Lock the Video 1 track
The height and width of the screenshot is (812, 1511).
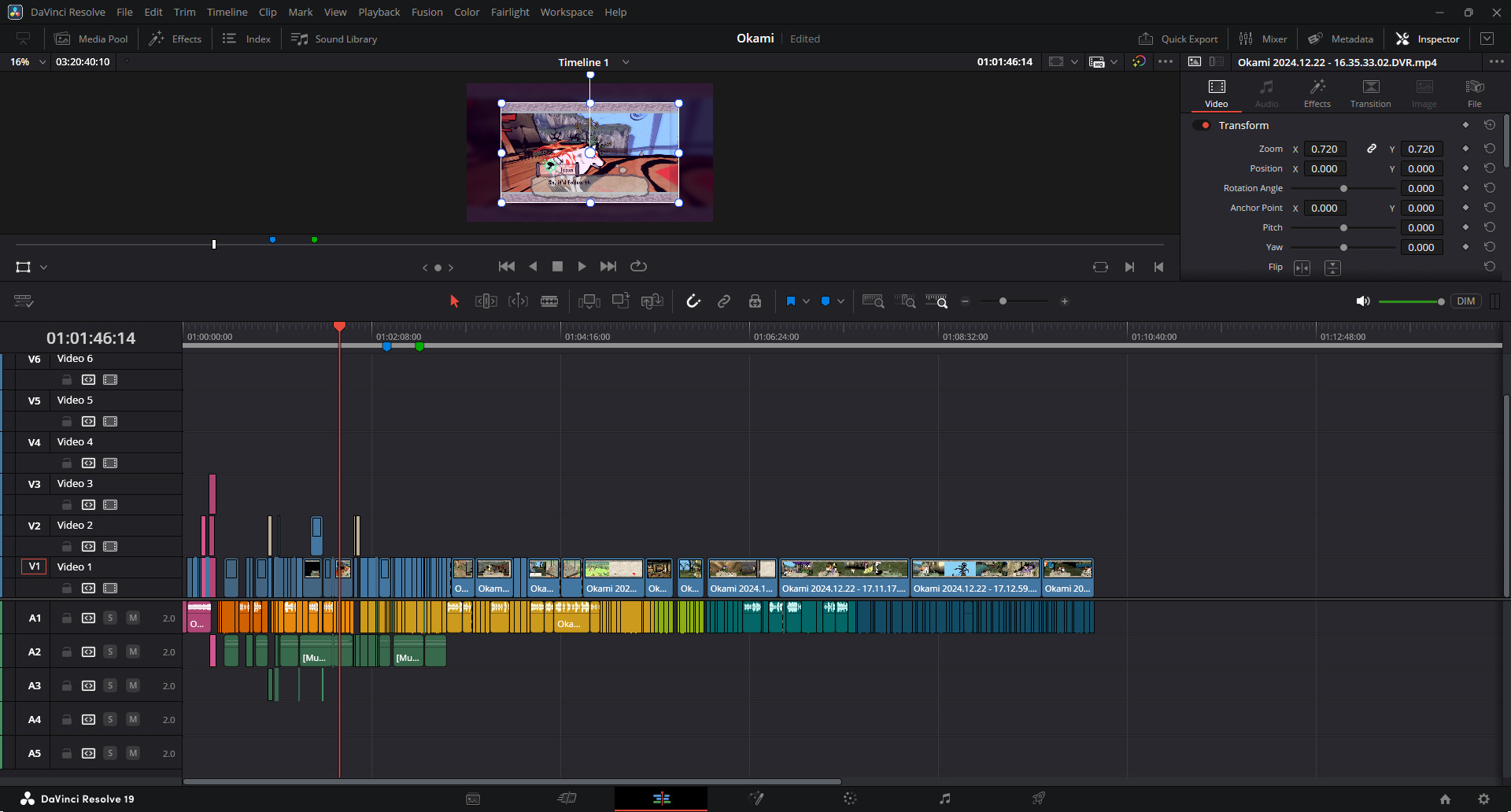(67, 588)
